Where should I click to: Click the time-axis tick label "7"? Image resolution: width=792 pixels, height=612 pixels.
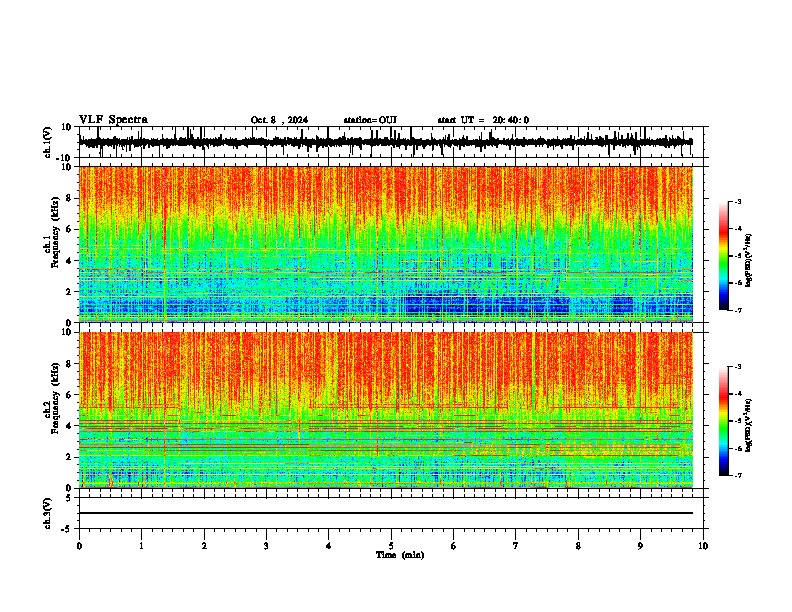[x=516, y=546]
